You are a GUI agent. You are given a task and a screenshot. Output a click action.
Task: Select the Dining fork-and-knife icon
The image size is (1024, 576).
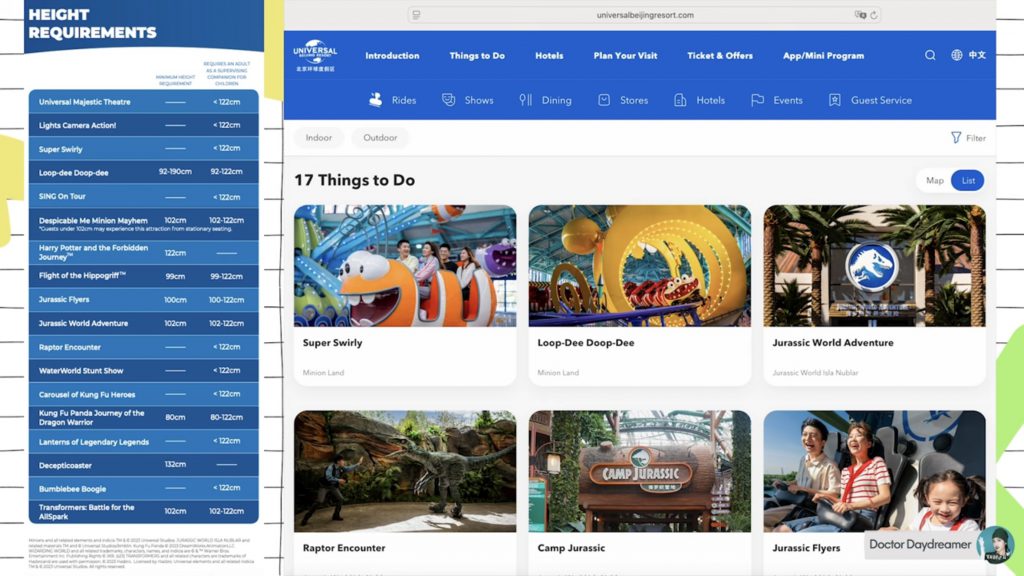coord(525,100)
